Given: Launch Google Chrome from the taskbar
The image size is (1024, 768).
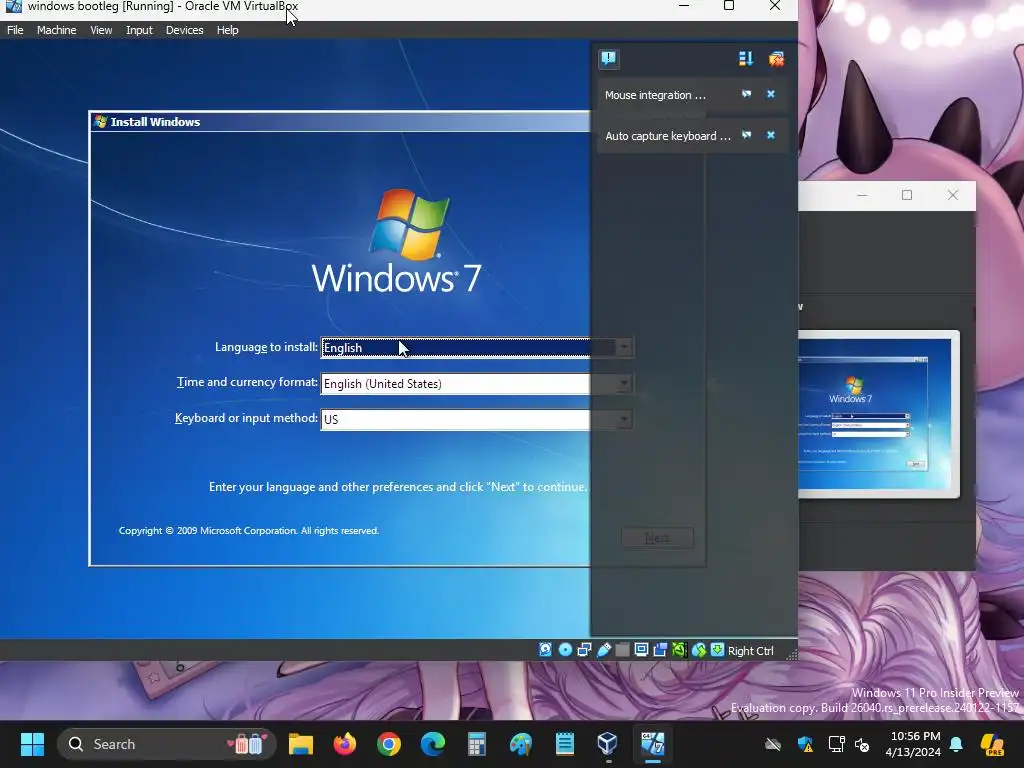Looking at the screenshot, I should point(389,744).
